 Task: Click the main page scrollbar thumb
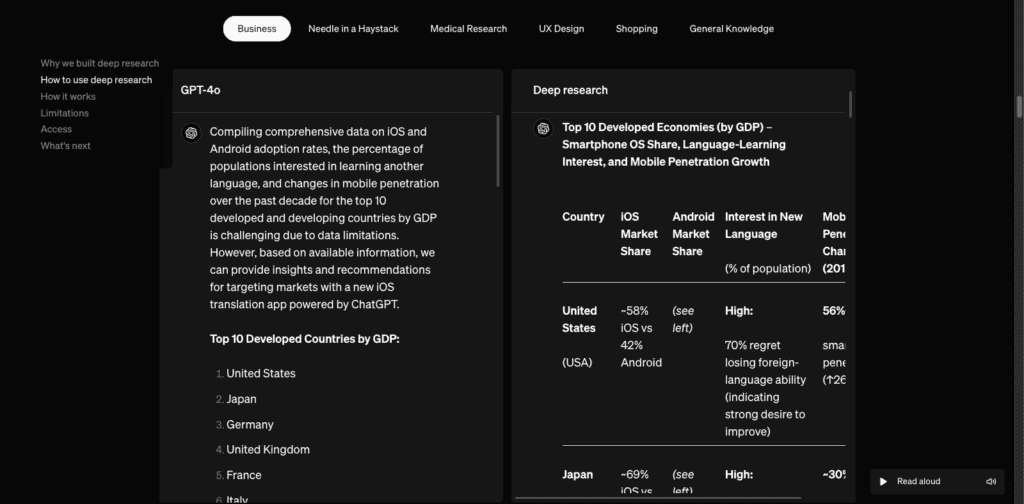coord(1018,107)
